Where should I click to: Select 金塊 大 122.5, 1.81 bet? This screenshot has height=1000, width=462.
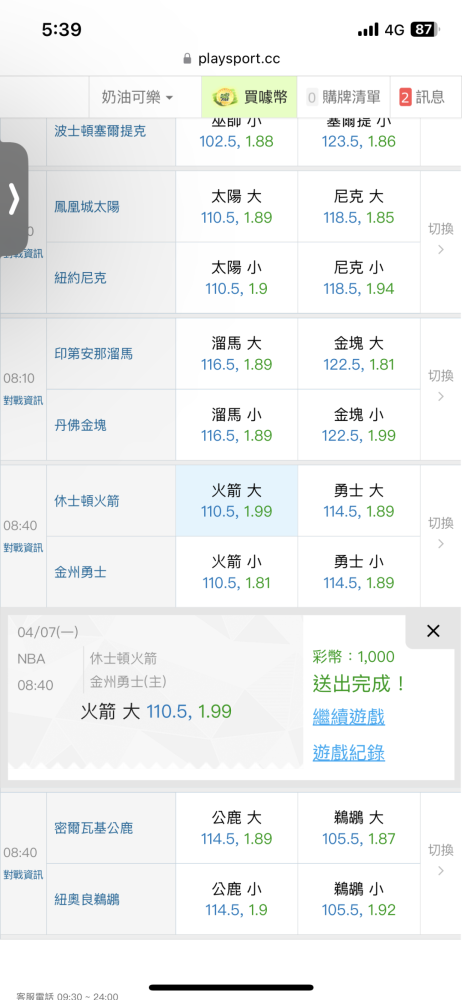click(359, 354)
